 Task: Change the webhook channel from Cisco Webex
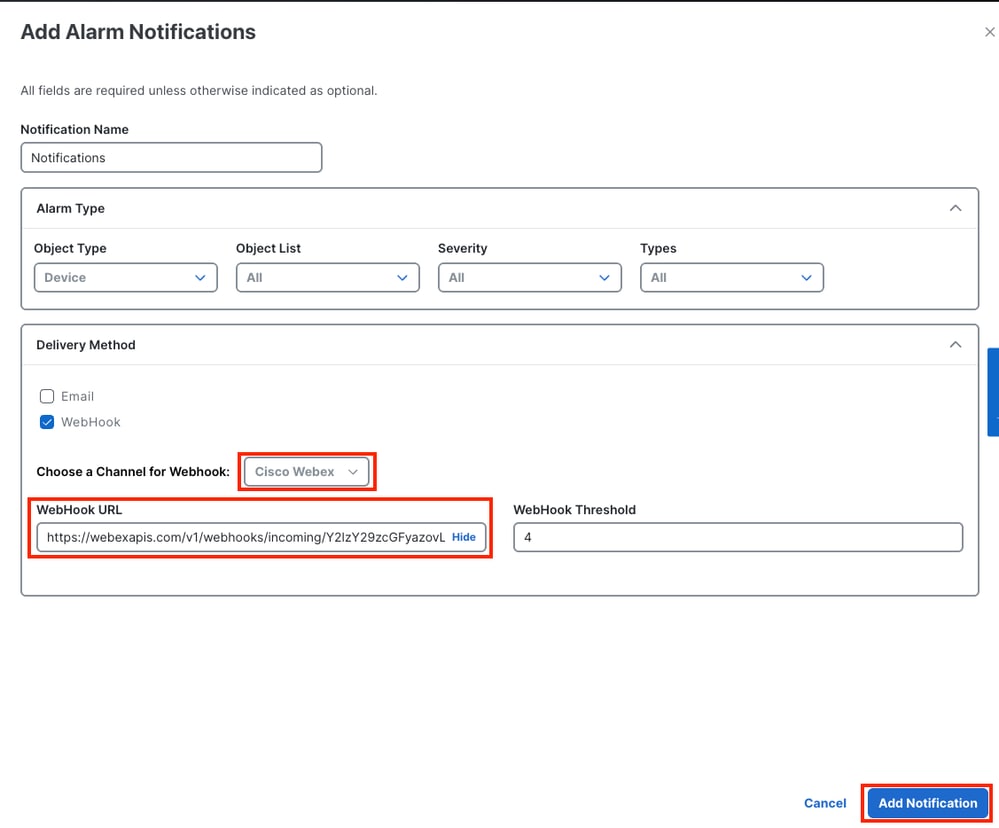pyautogui.click(x=306, y=471)
